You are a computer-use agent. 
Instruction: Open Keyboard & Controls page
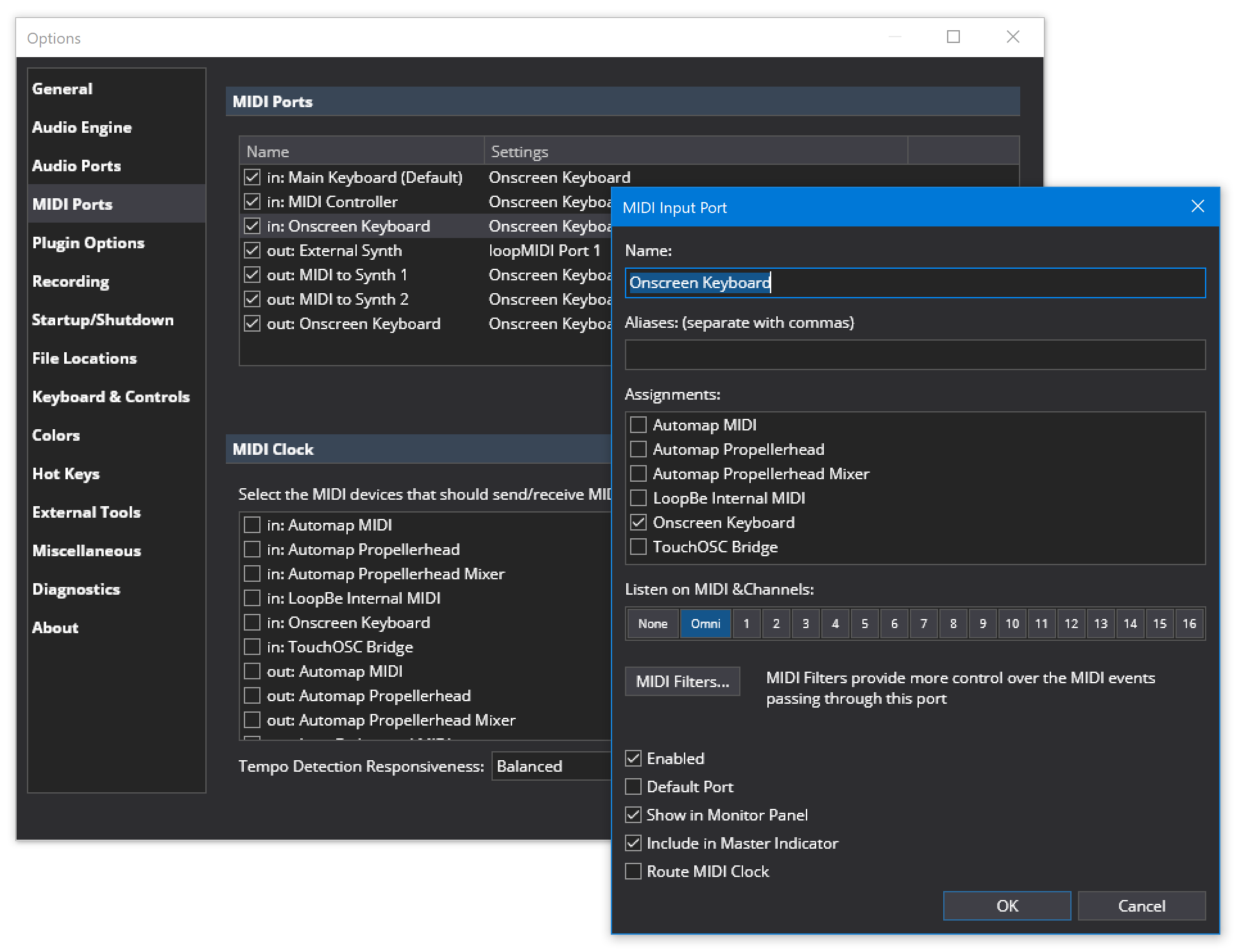pos(117,396)
